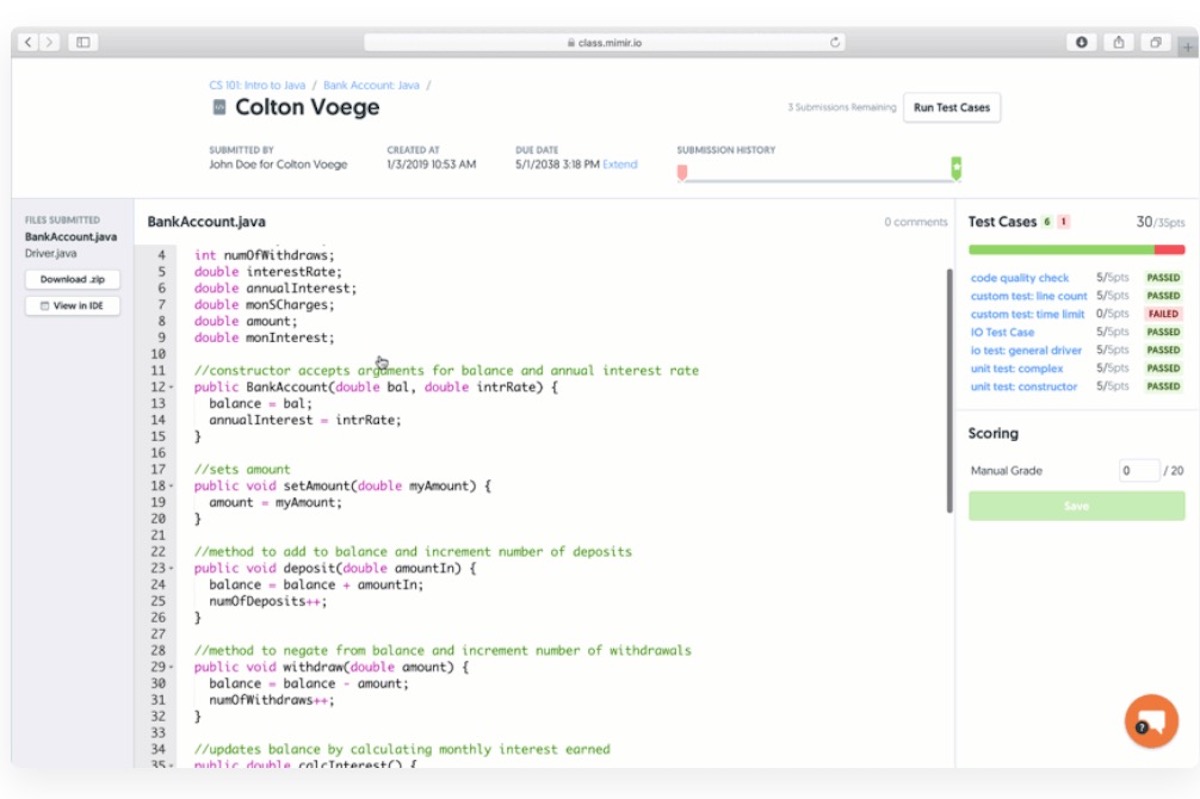Viewport: 1200px width, 799px height.
Task: Collapse the code fold at line 12
Action: point(171,388)
